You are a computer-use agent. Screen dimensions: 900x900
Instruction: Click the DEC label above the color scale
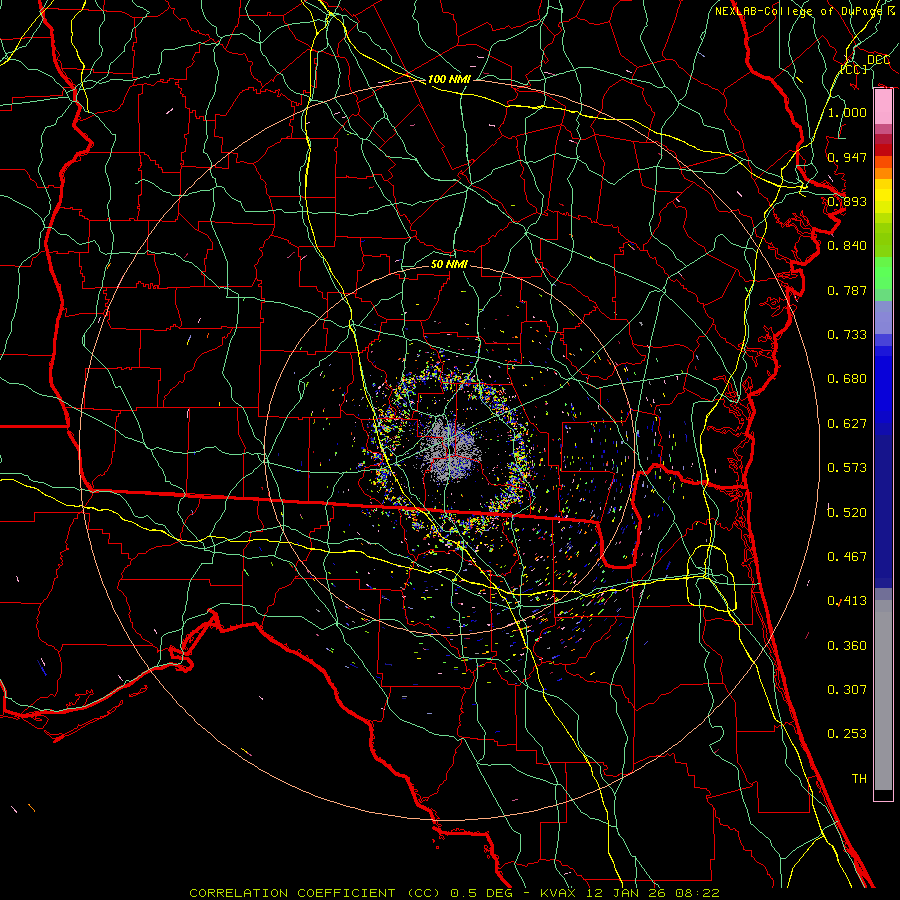[877, 60]
